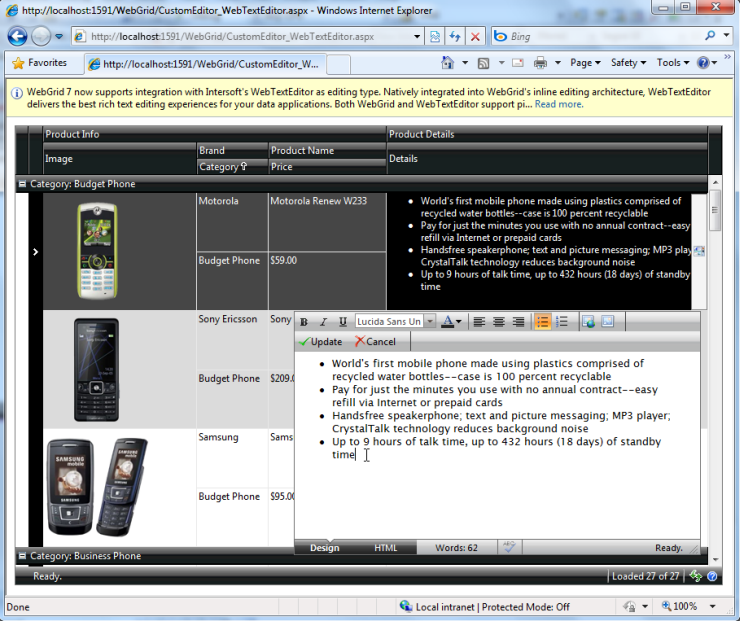The width and height of the screenshot is (740, 621).
Task: Click the numbered list icon
Action: tap(562, 322)
